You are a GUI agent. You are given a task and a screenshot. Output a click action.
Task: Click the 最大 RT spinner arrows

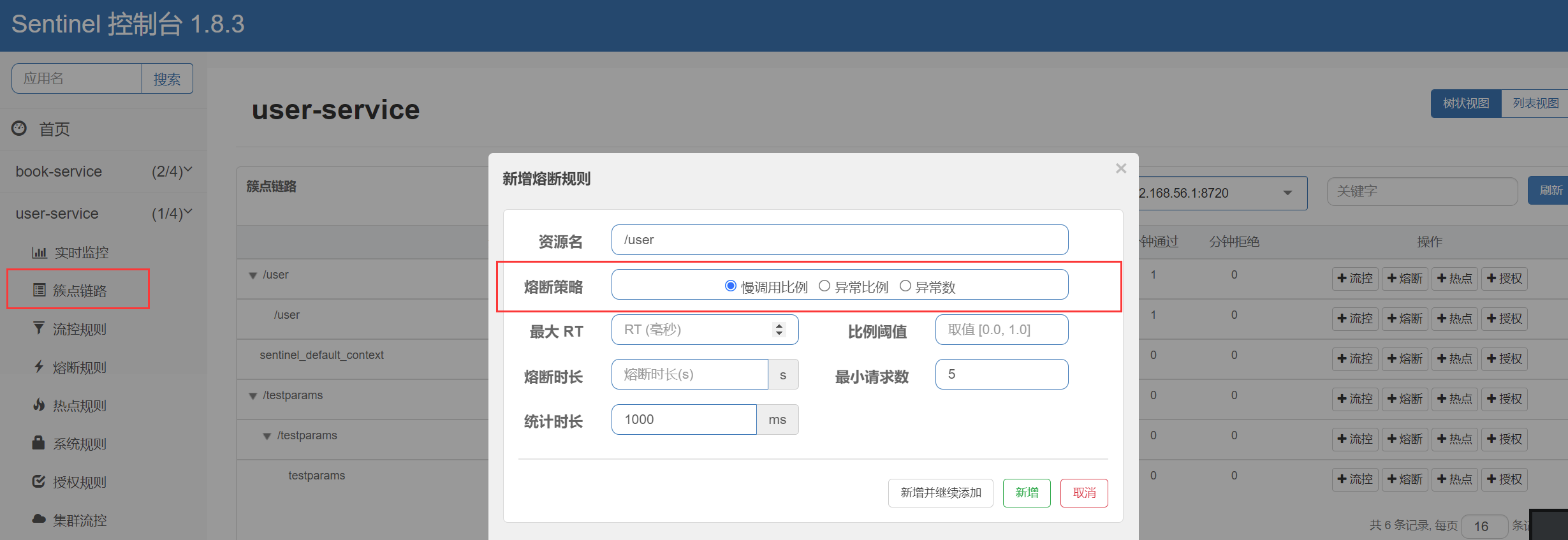tap(779, 330)
